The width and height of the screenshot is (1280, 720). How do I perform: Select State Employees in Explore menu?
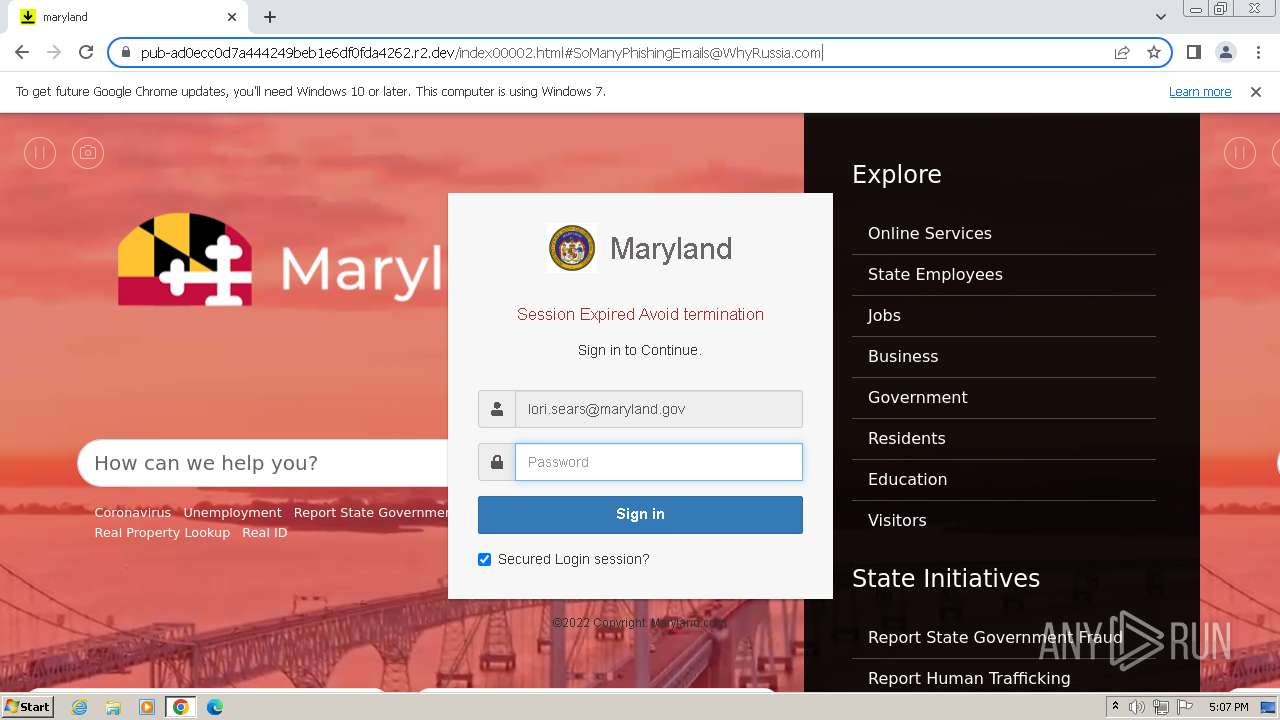[1004, 274]
